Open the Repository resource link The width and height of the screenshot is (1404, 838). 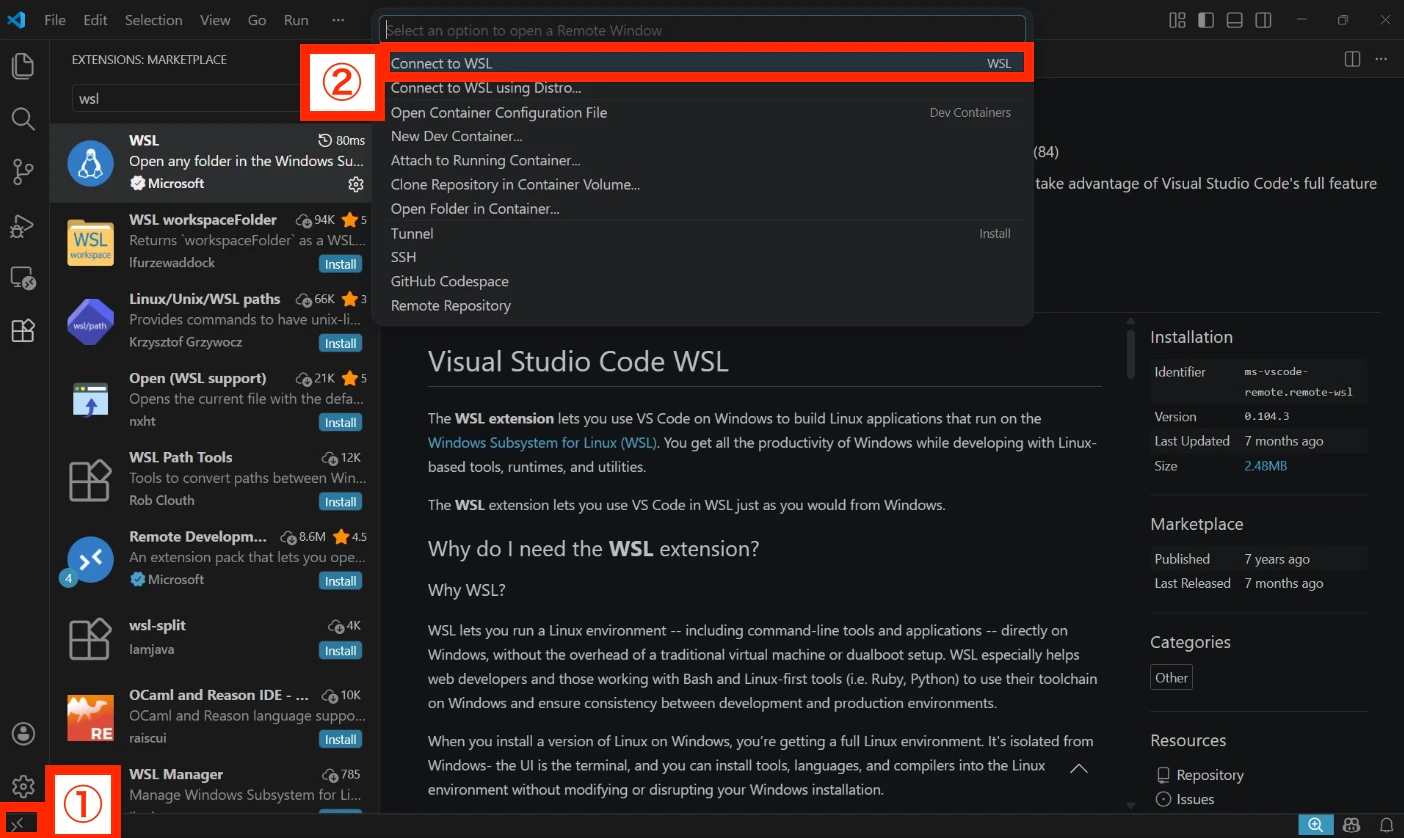(x=1210, y=775)
